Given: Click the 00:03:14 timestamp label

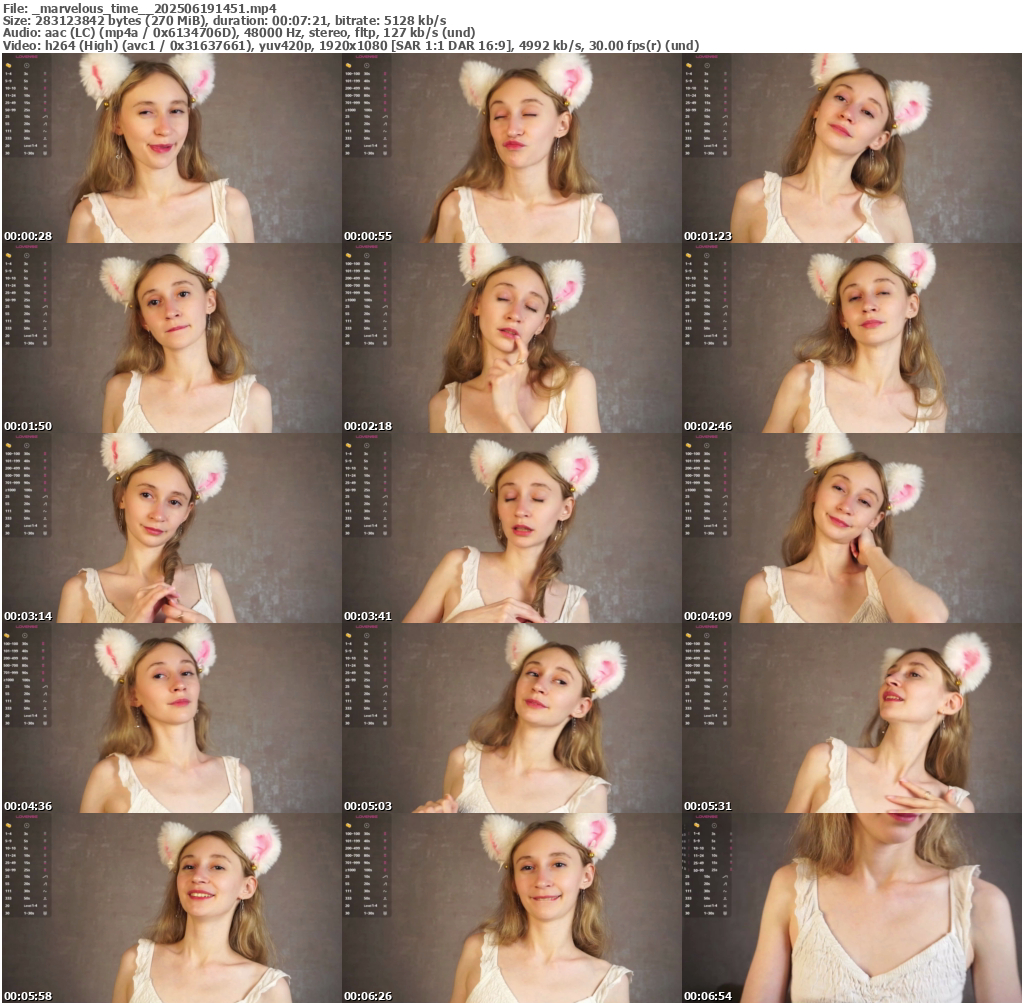Looking at the screenshot, I should [28, 616].
